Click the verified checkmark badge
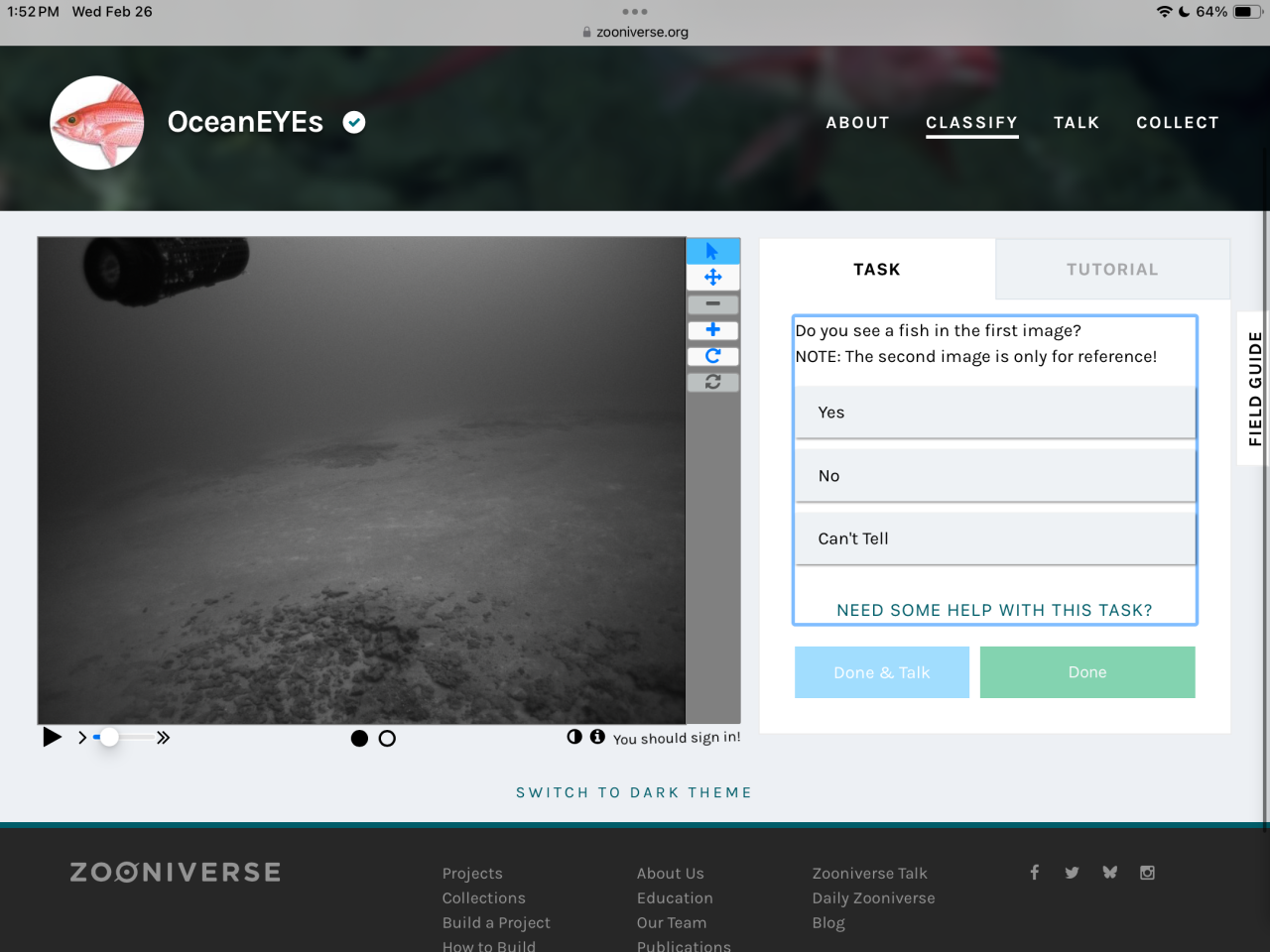This screenshot has width=1270, height=952. (x=354, y=122)
